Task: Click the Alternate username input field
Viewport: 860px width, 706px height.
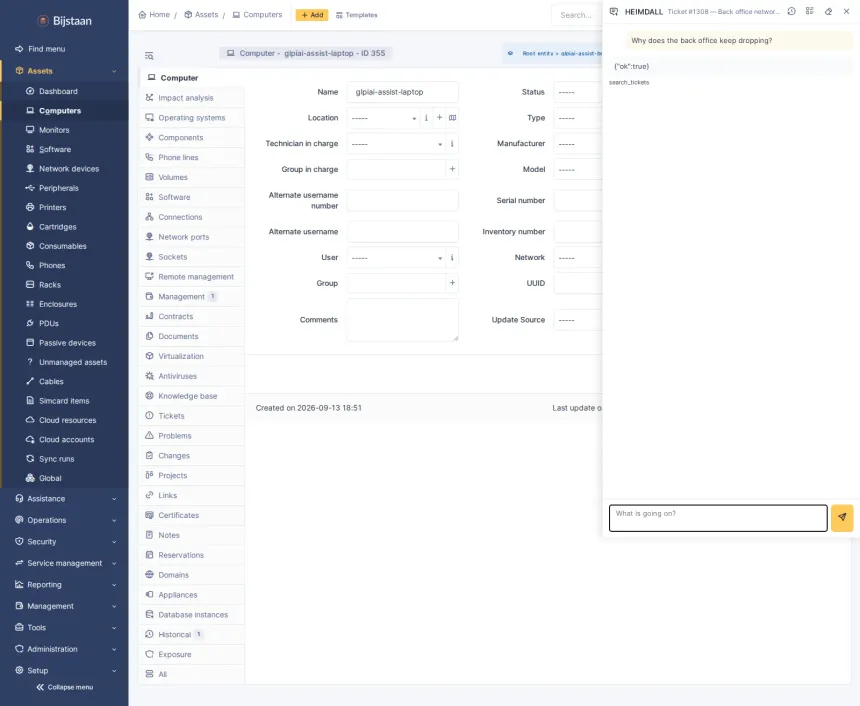Action: (x=403, y=231)
